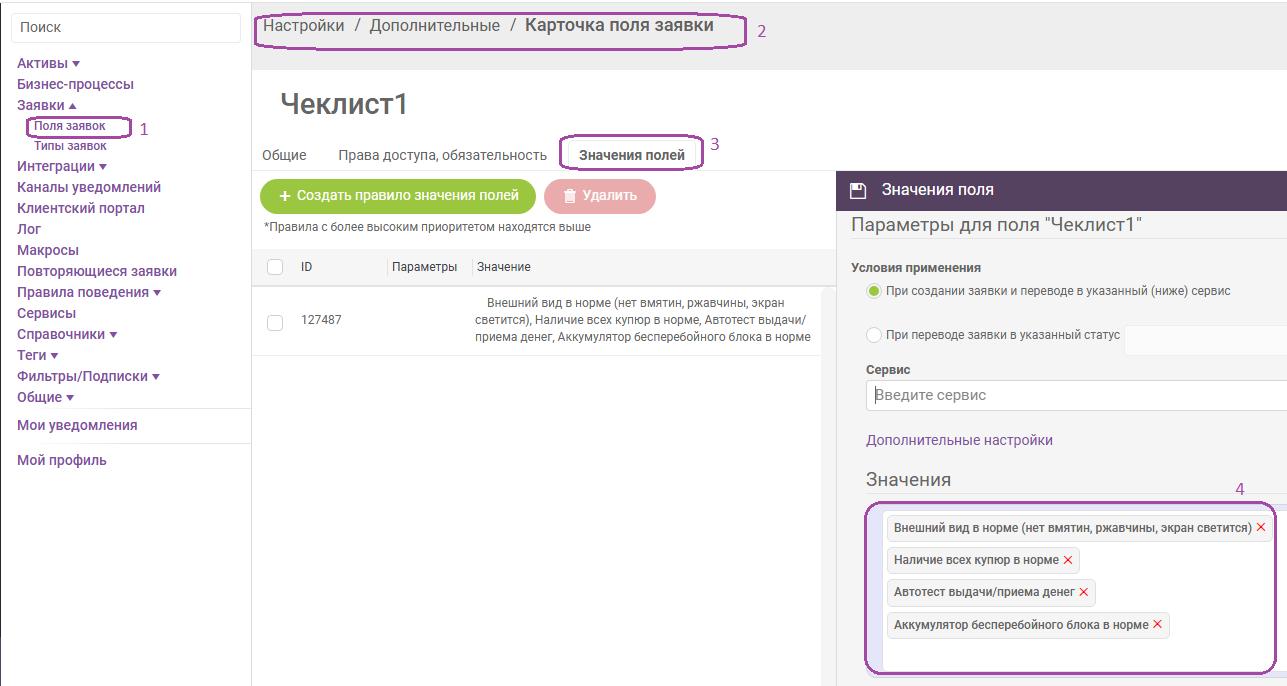
Task: Select 'При переводе заявки в указанный статус' radio
Action: tap(874, 335)
